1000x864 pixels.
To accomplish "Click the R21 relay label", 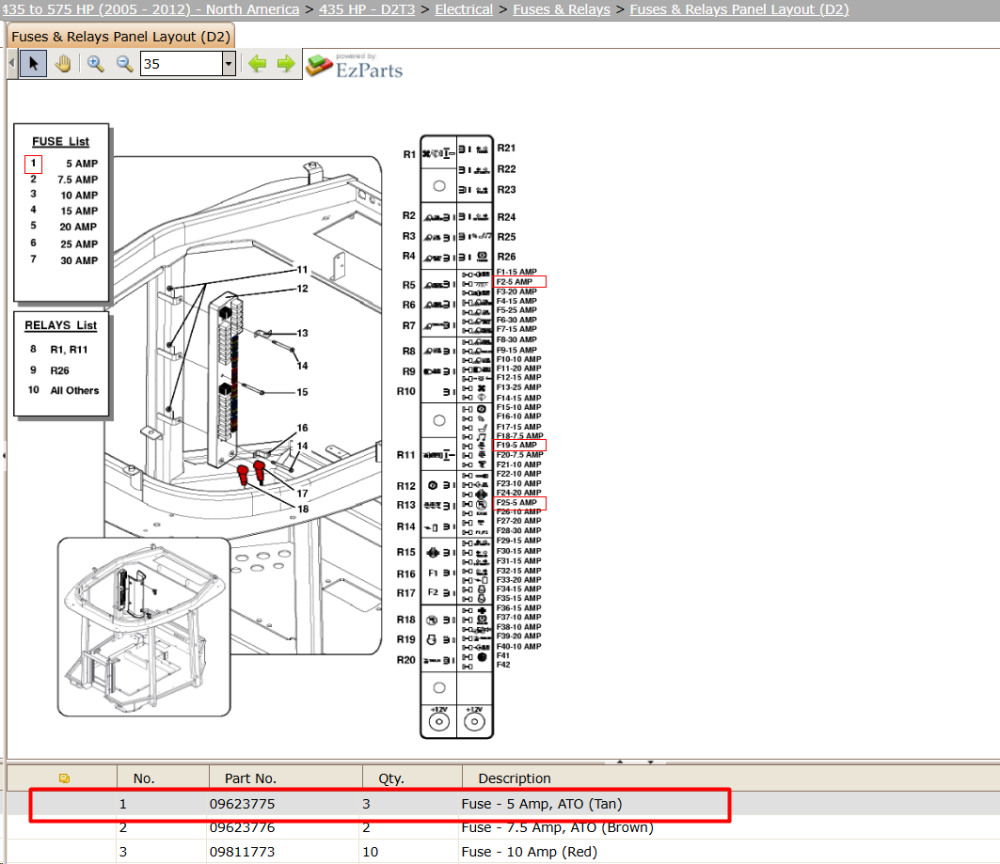I will 506,148.
